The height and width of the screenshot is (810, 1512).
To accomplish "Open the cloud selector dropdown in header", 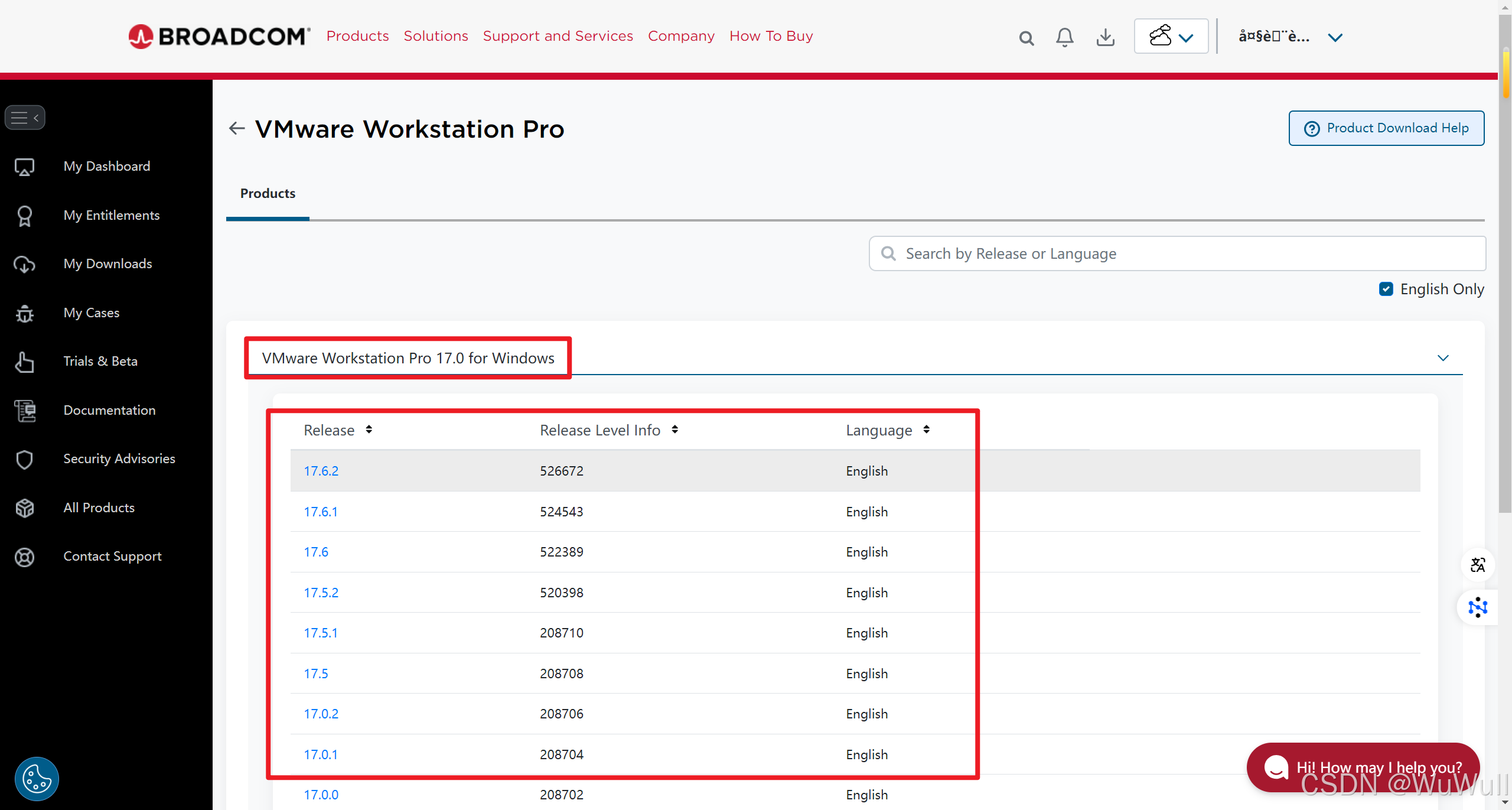I will [x=1171, y=37].
